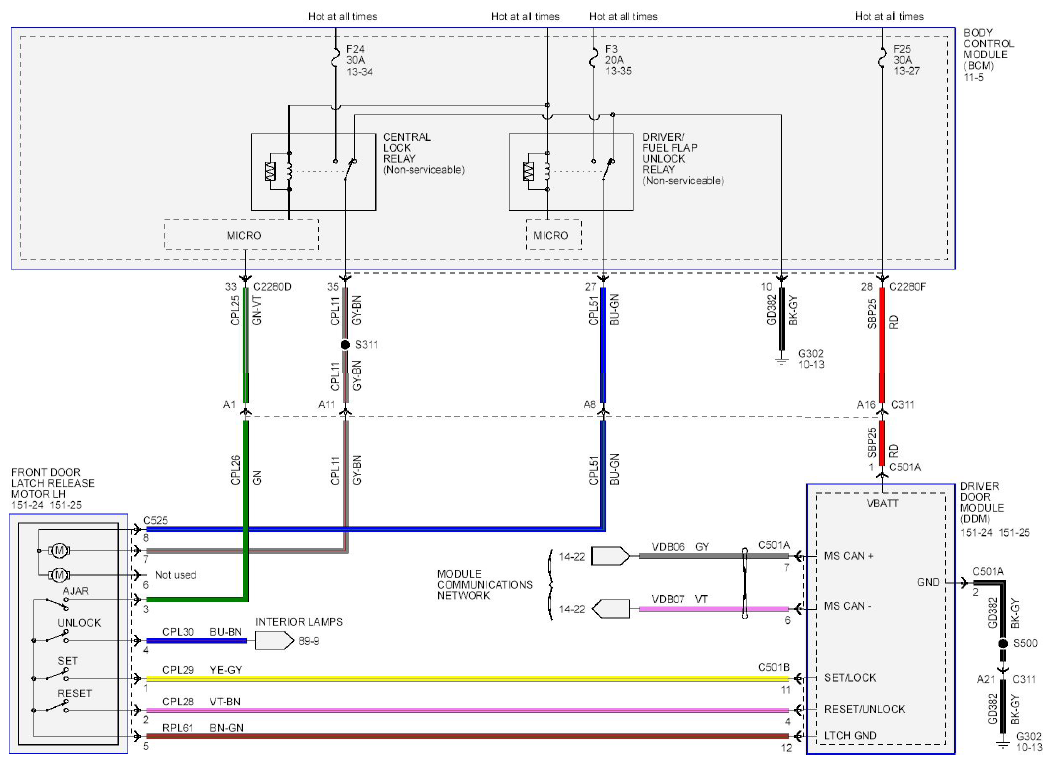Click the F3 20A fuse symbol
The image size is (1052, 764).
(x=593, y=59)
